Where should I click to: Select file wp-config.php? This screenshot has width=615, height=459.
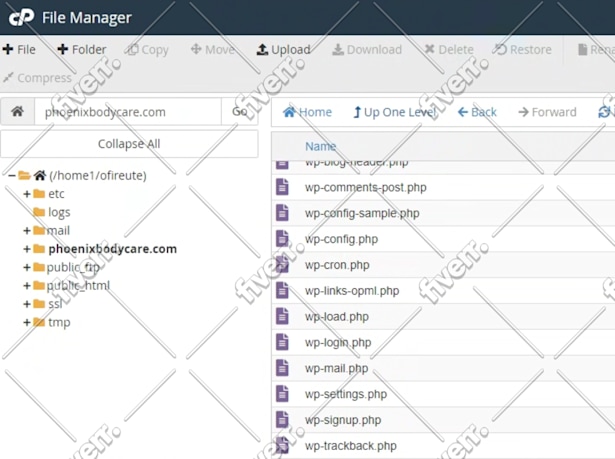pos(341,239)
